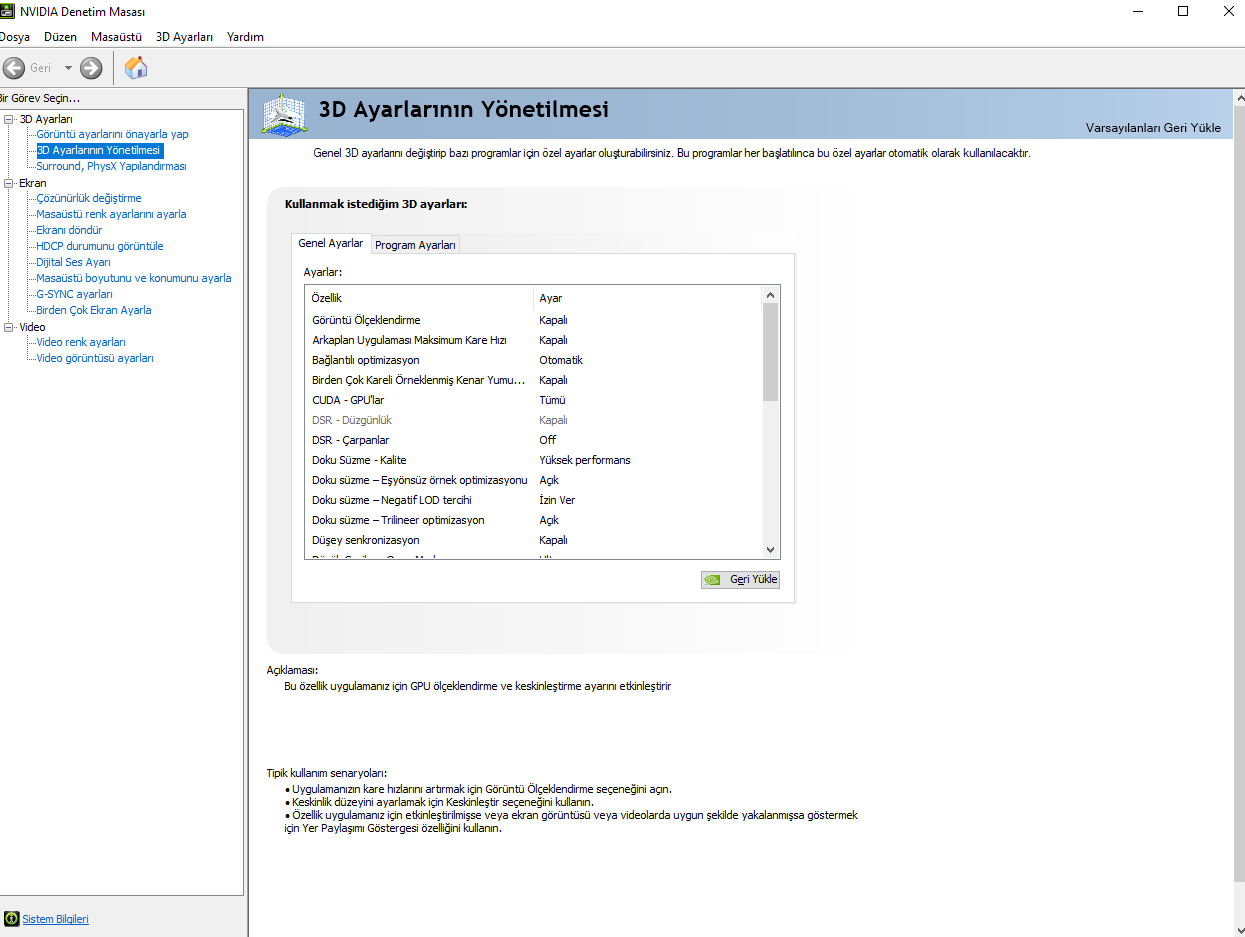Click the Off value for DSR
The image size is (1245, 937).
coord(547,440)
